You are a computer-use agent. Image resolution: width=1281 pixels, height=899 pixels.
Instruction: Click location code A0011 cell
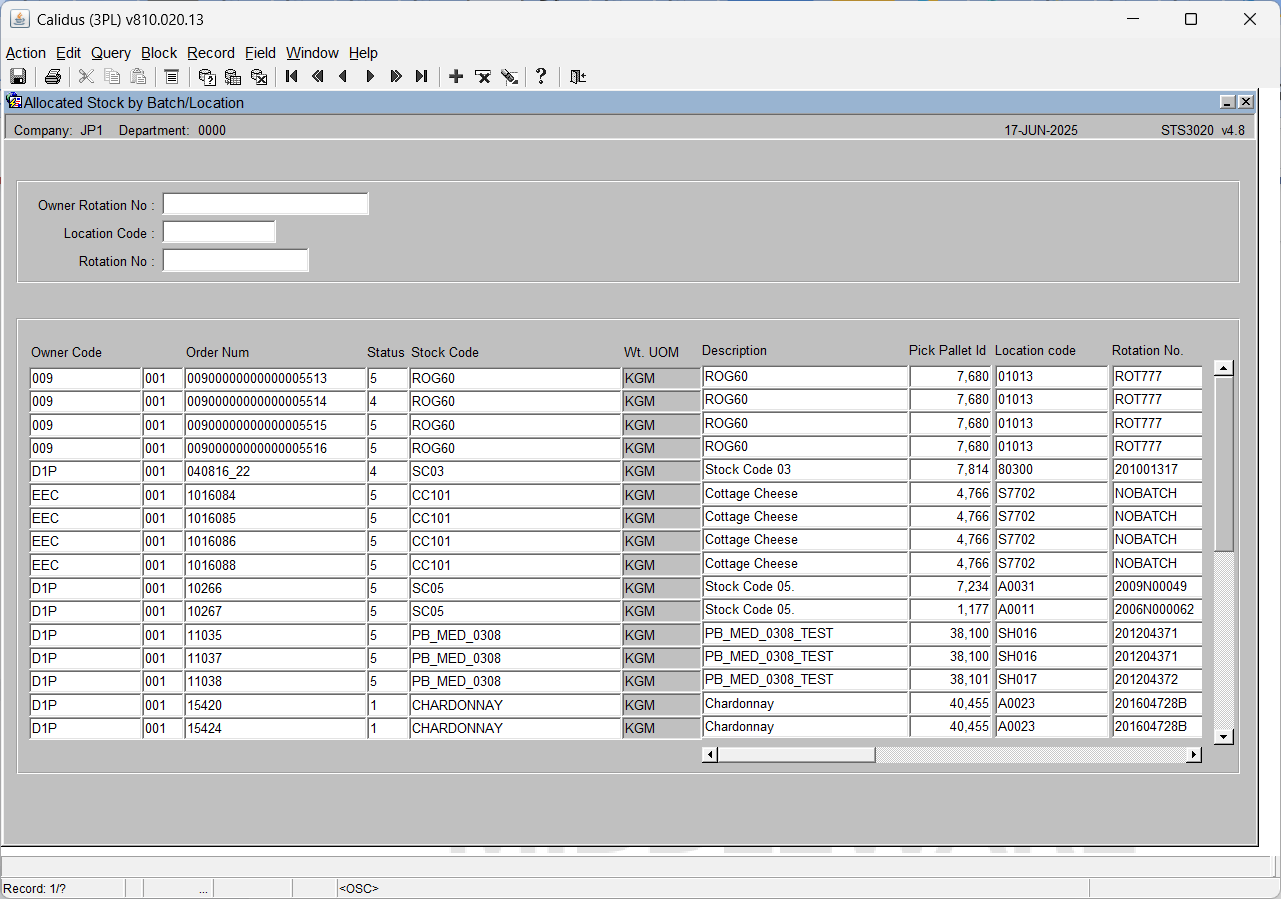[x=1052, y=610]
